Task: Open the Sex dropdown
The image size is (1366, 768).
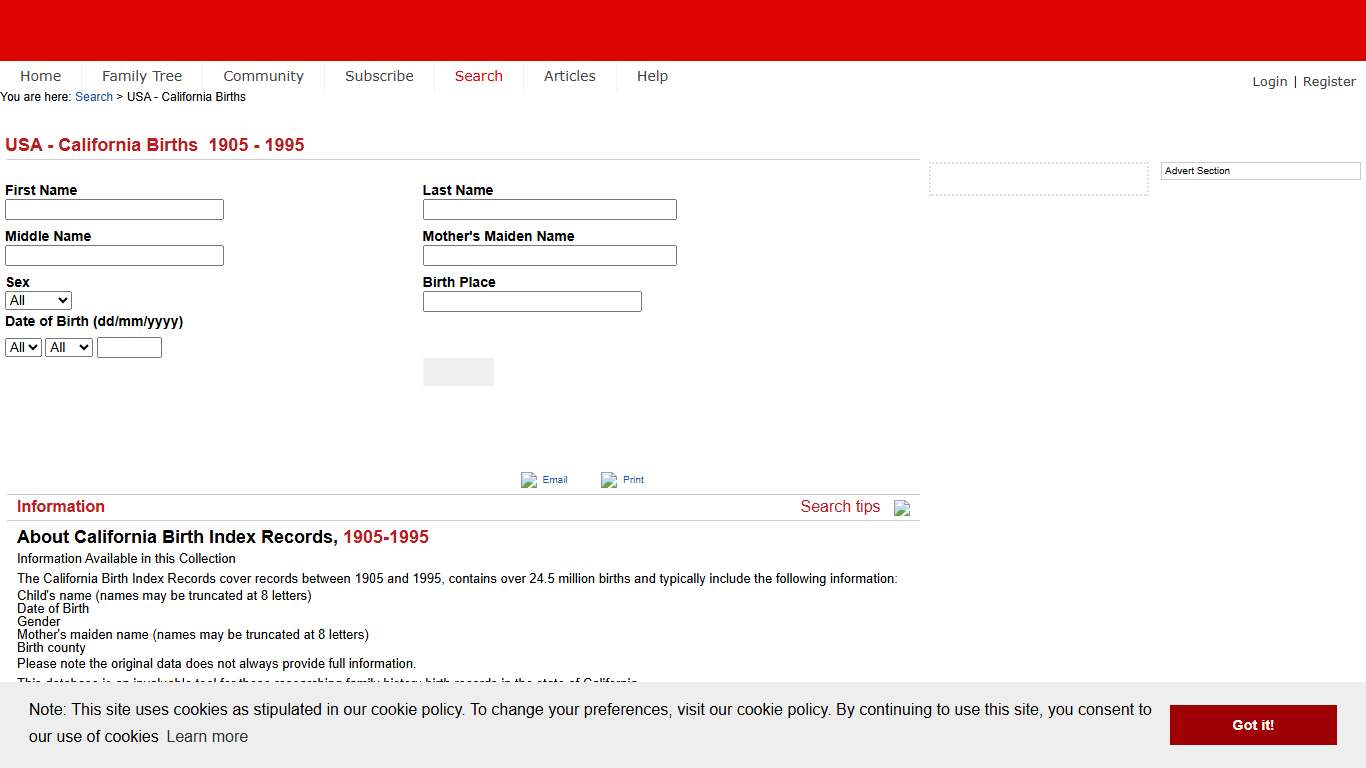Action: coord(37,300)
